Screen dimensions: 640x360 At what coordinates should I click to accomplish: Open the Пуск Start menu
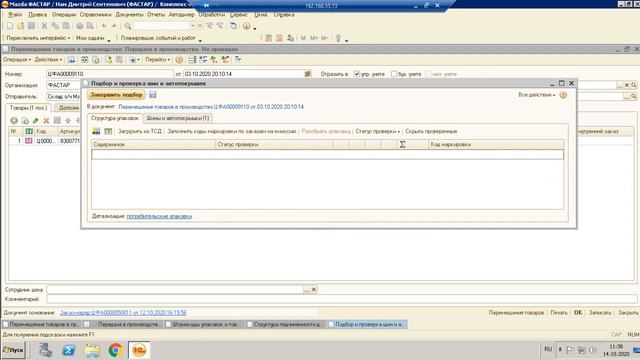point(13,350)
